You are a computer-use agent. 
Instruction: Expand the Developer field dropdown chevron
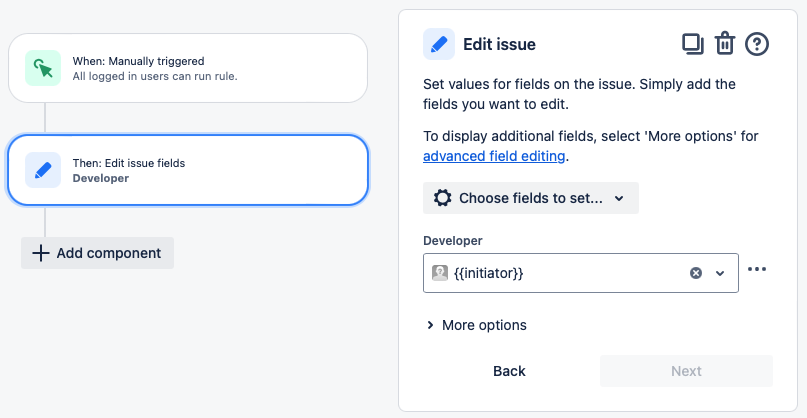tap(720, 273)
